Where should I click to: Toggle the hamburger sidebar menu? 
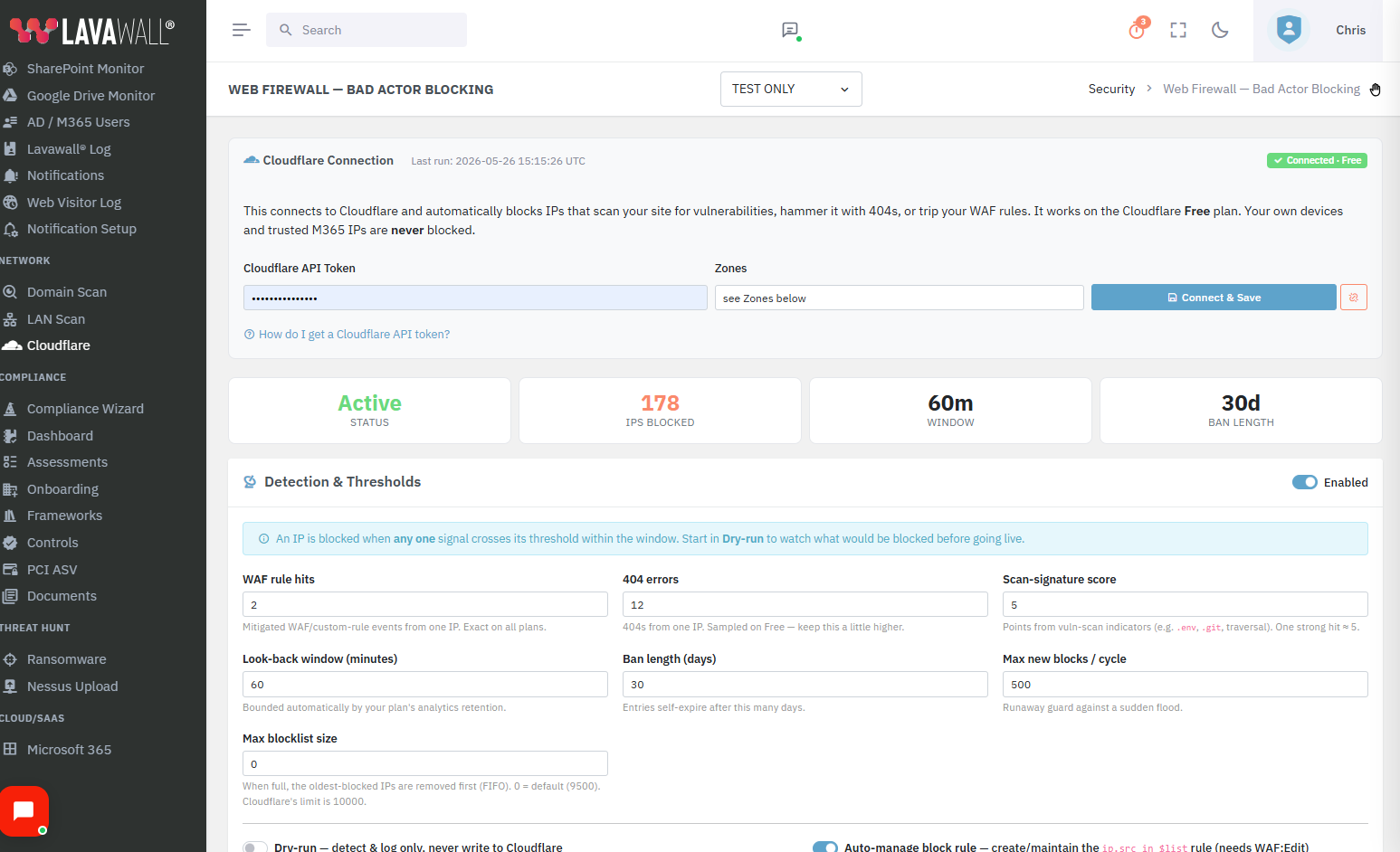(x=241, y=30)
